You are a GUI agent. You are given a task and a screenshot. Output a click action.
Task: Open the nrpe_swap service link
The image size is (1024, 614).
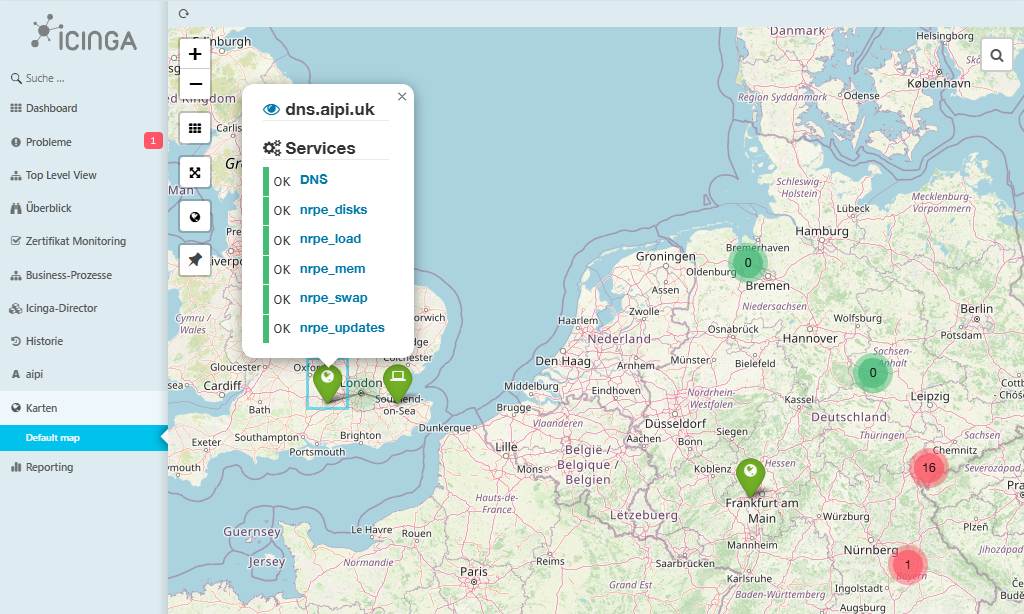point(334,299)
